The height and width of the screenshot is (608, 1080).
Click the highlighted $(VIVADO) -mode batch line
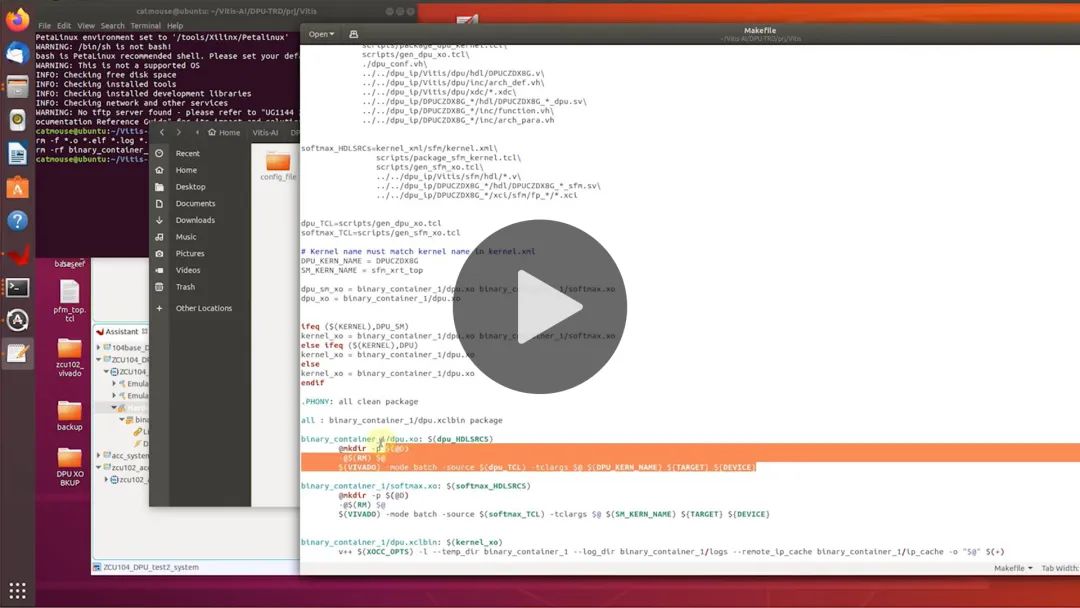coord(547,467)
